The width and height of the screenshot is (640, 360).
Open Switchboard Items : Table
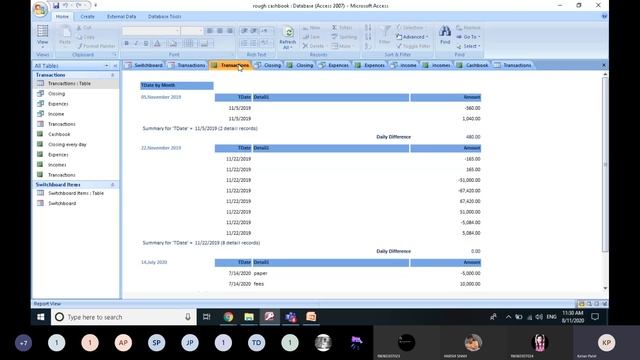[x=76, y=193]
